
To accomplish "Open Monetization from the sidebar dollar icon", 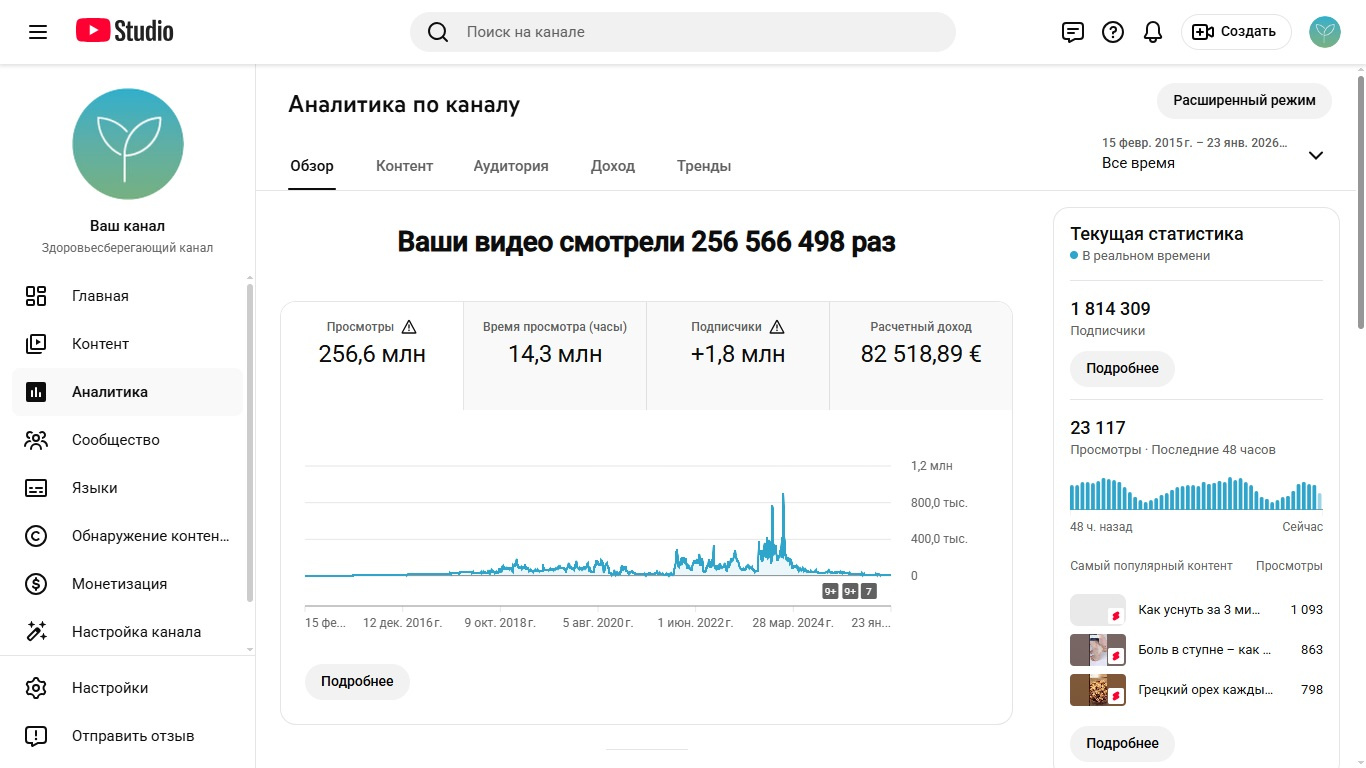I will (x=36, y=584).
